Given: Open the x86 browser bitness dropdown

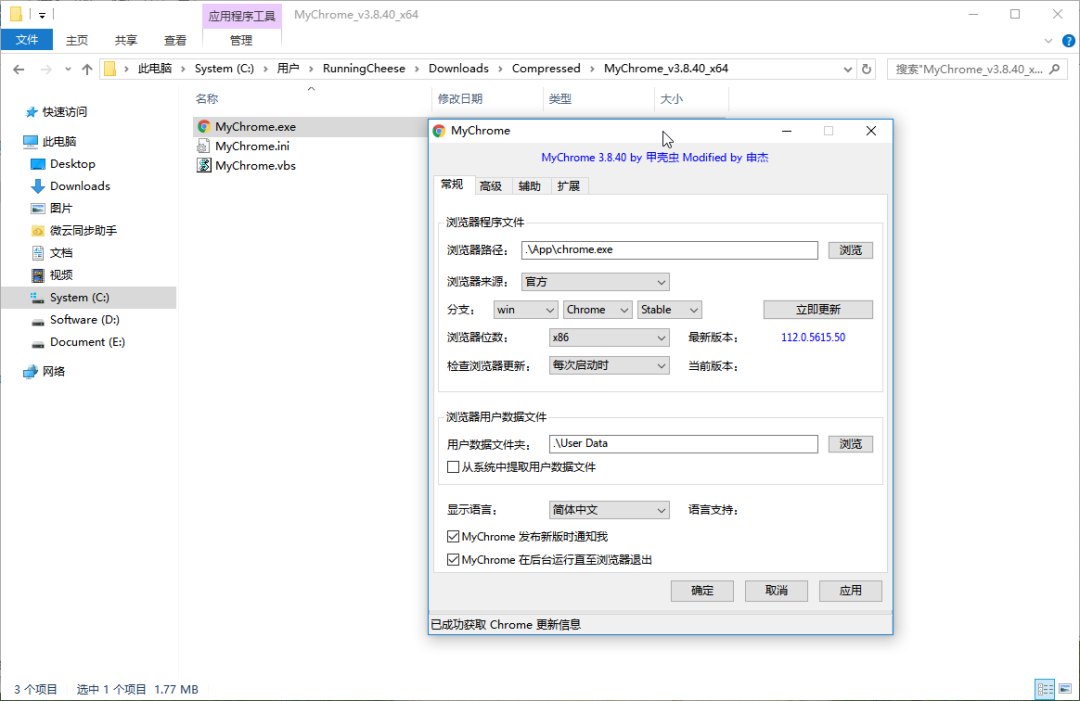Looking at the screenshot, I should tap(609, 337).
